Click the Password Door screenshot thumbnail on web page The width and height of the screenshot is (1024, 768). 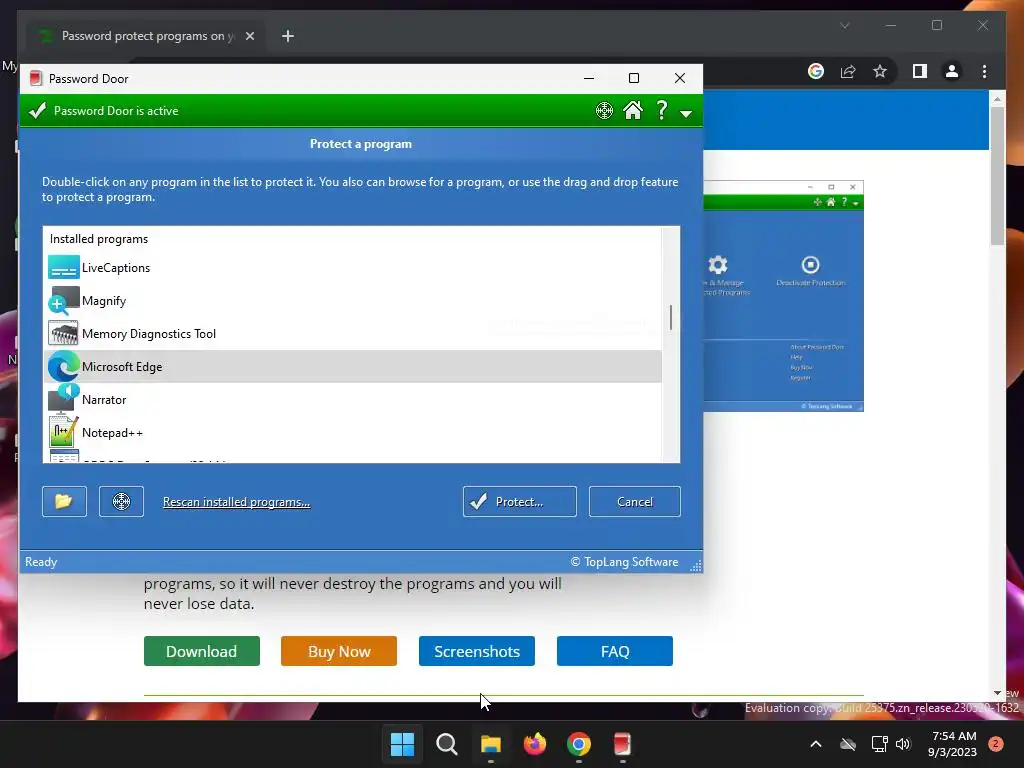click(x=783, y=296)
